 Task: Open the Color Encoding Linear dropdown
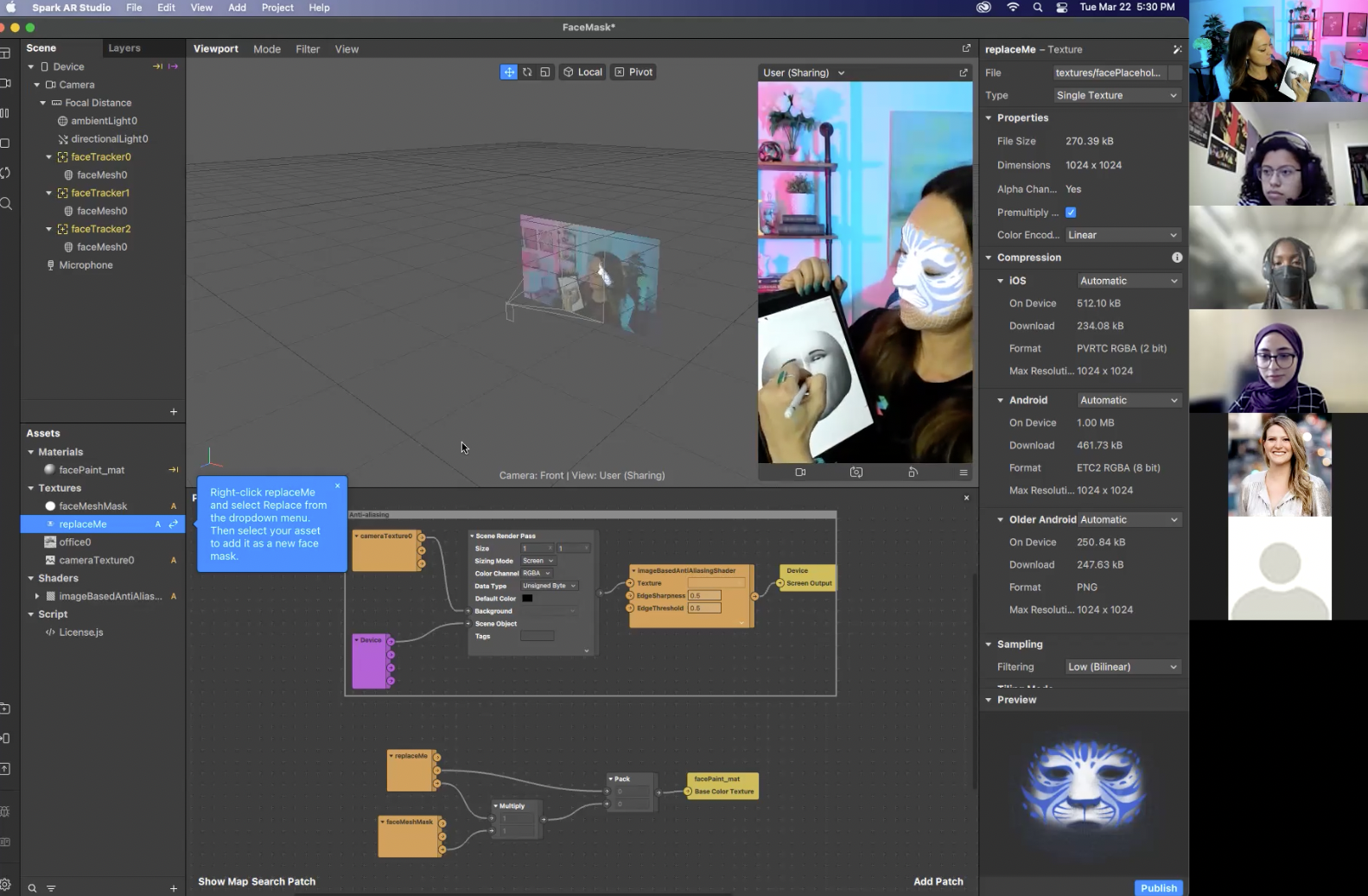pyautogui.click(x=1123, y=235)
